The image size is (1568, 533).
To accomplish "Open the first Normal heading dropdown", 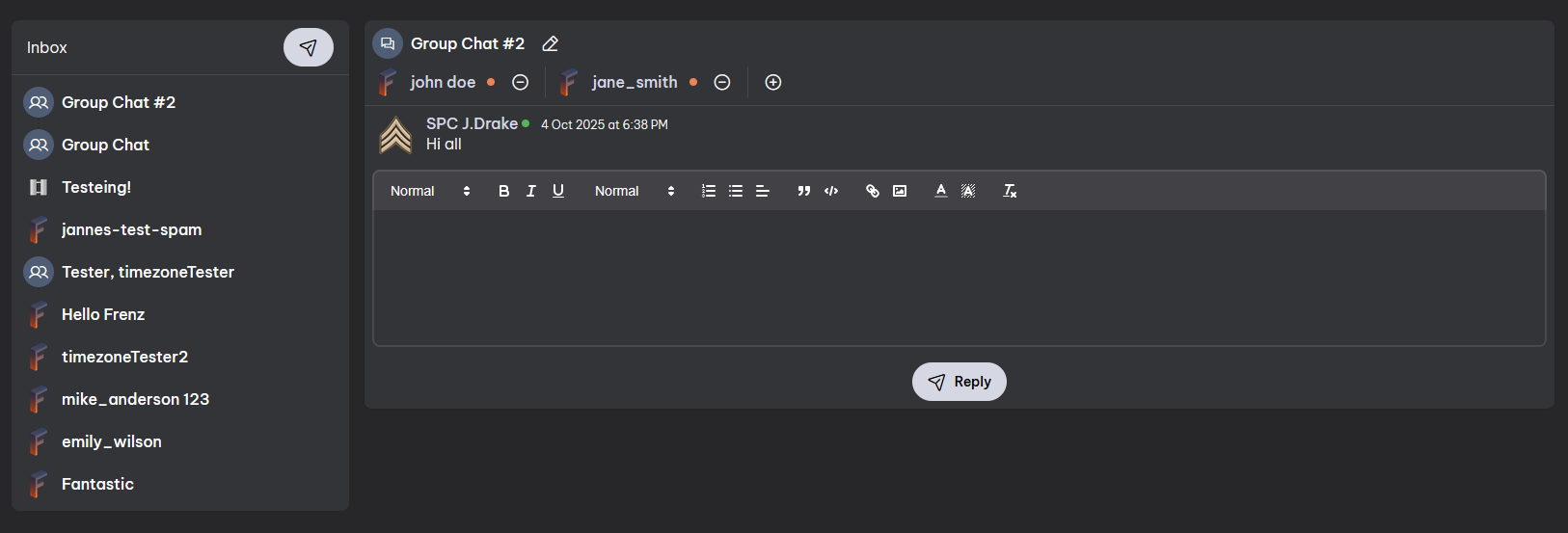I will [x=430, y=191].
